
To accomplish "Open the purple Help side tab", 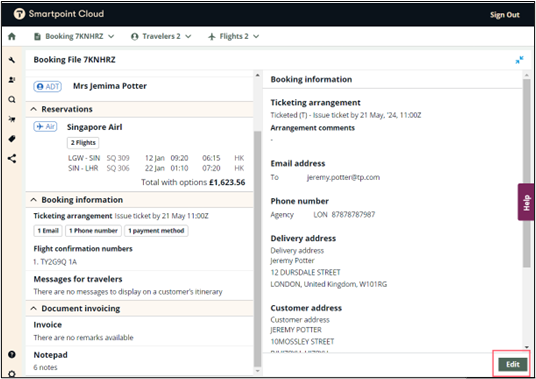I will (x=526, y=202).
